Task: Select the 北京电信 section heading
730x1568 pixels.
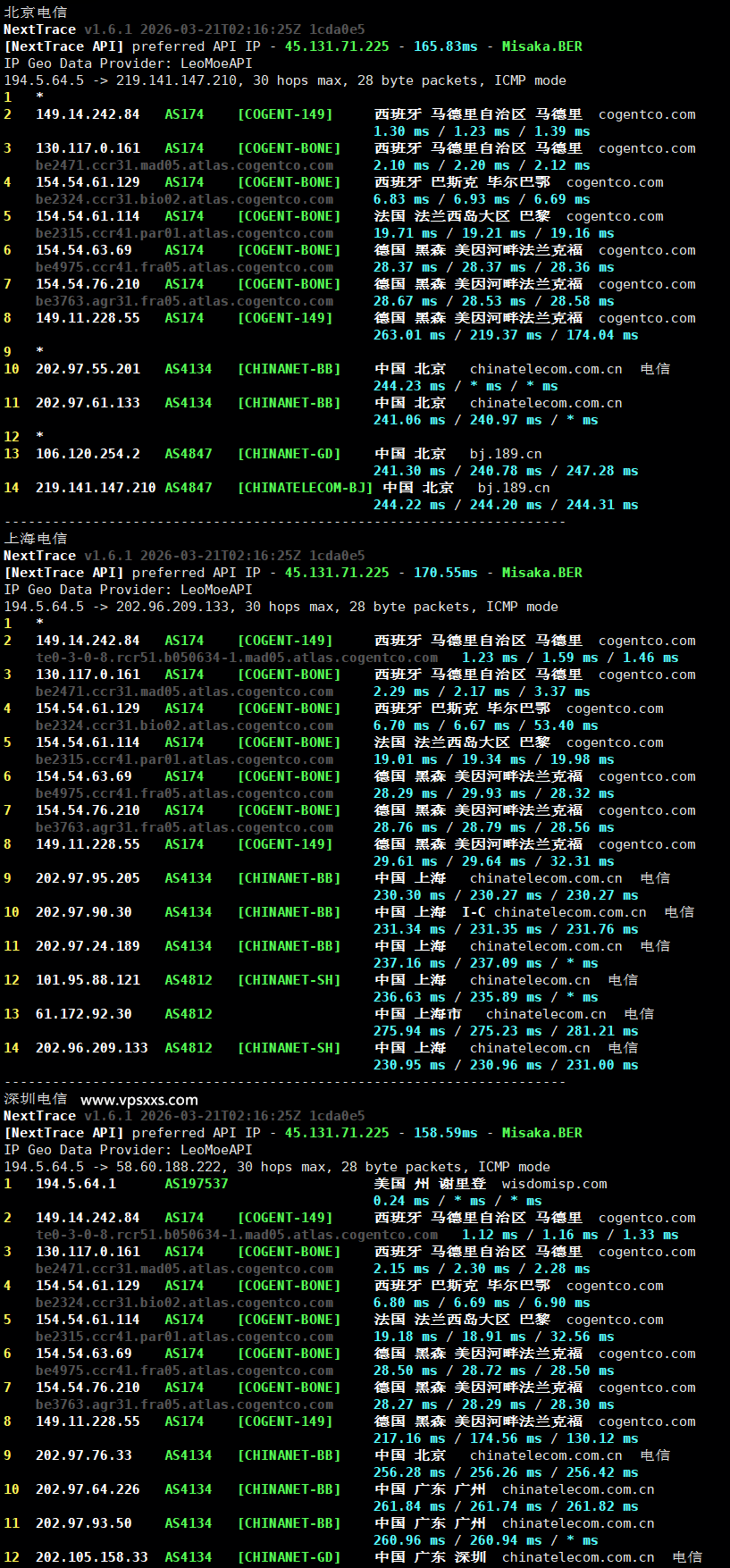Action: [36, 13]
